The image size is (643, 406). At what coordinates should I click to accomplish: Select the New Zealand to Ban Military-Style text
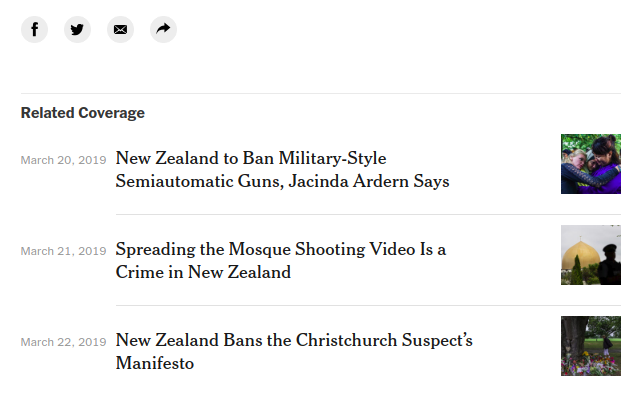coord(251,158)
